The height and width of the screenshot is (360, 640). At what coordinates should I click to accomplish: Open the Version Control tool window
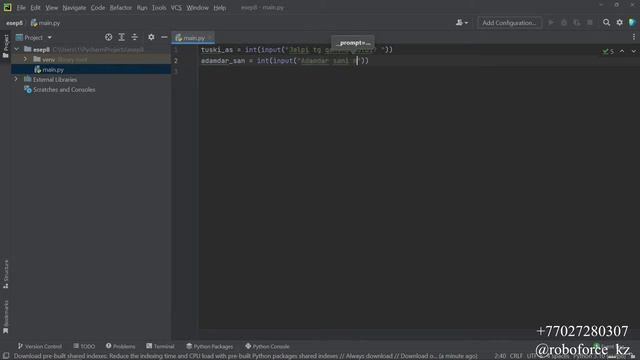(x=40, y=346)
